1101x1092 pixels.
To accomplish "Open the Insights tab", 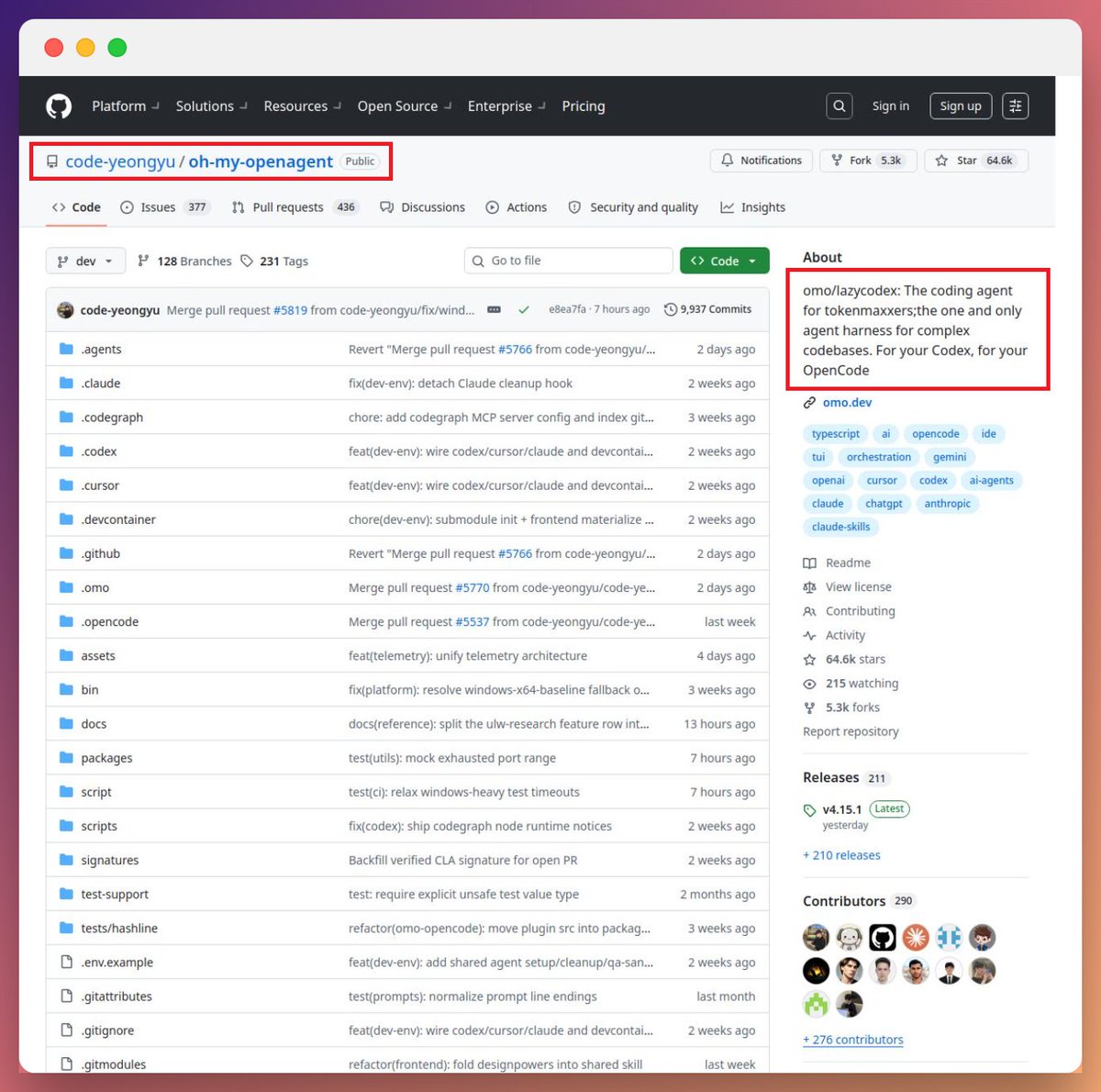I will [753, 207].
